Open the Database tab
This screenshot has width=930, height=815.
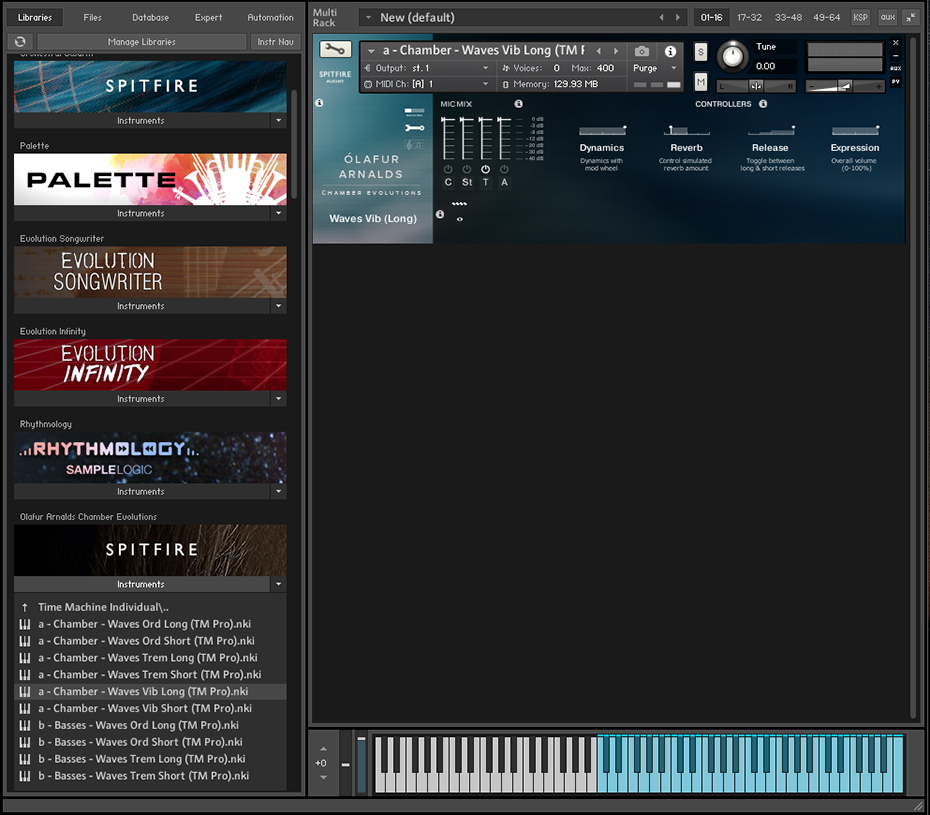pos(151,18)
